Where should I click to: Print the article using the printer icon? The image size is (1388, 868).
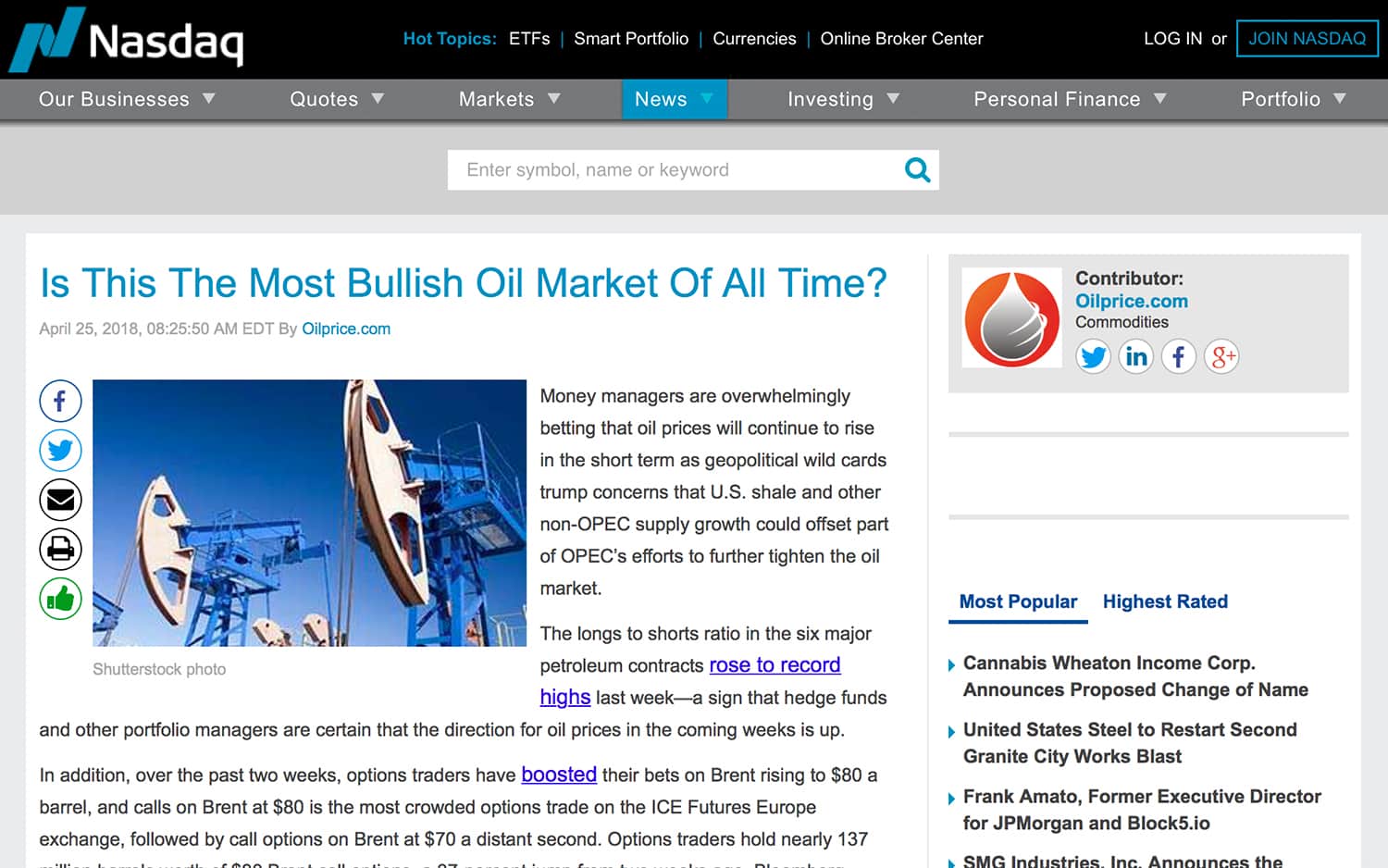click(x=60, y=549)
